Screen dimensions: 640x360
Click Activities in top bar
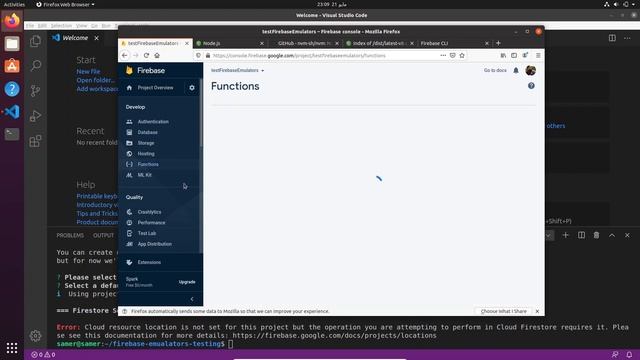point(14,4)
